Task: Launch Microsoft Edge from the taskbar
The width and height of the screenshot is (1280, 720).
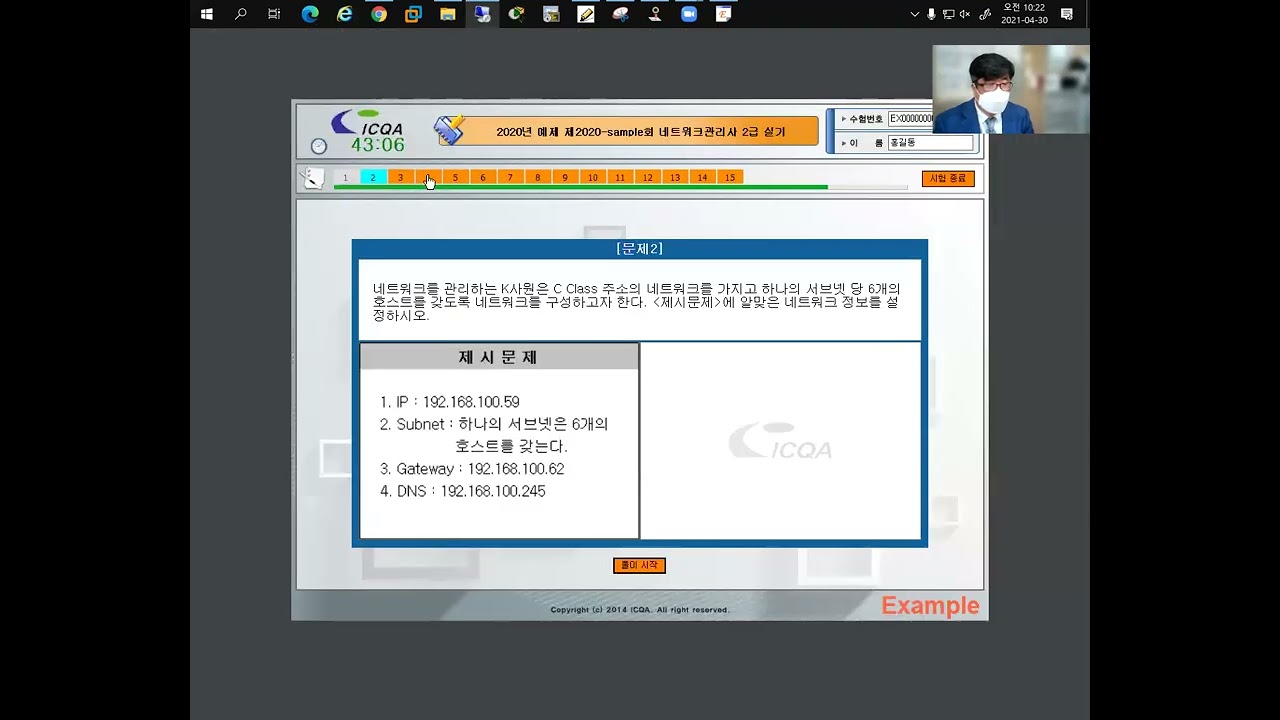Action: pos(310,14)
